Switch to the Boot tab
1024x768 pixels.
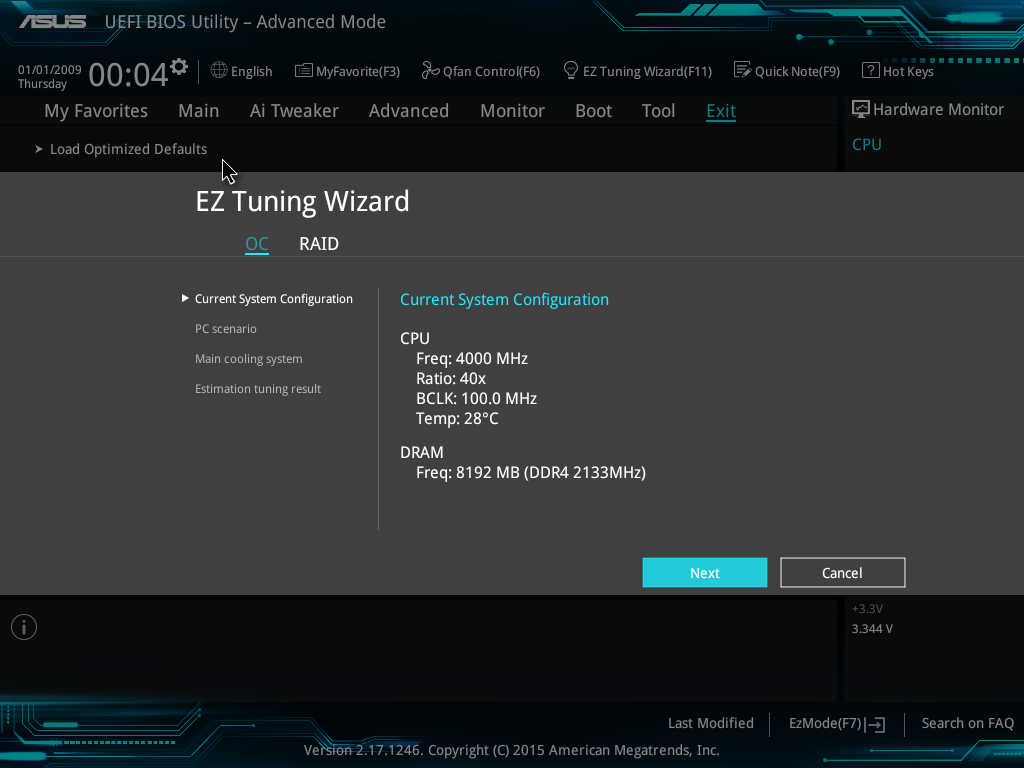[594, 111]
